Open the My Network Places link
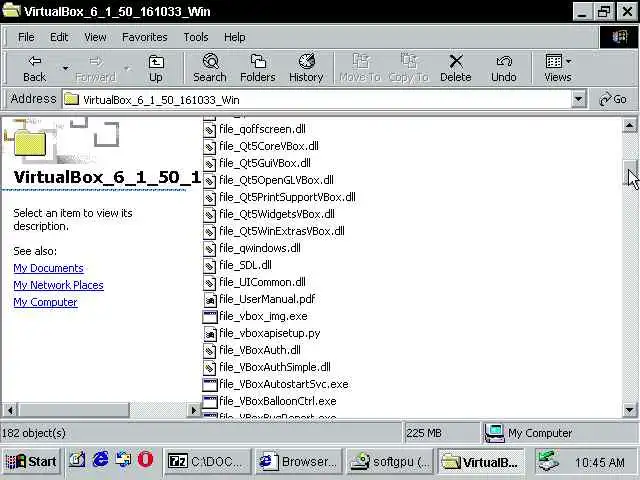The height and width of the screenshot is (480, 640). (x=58, y=285)
